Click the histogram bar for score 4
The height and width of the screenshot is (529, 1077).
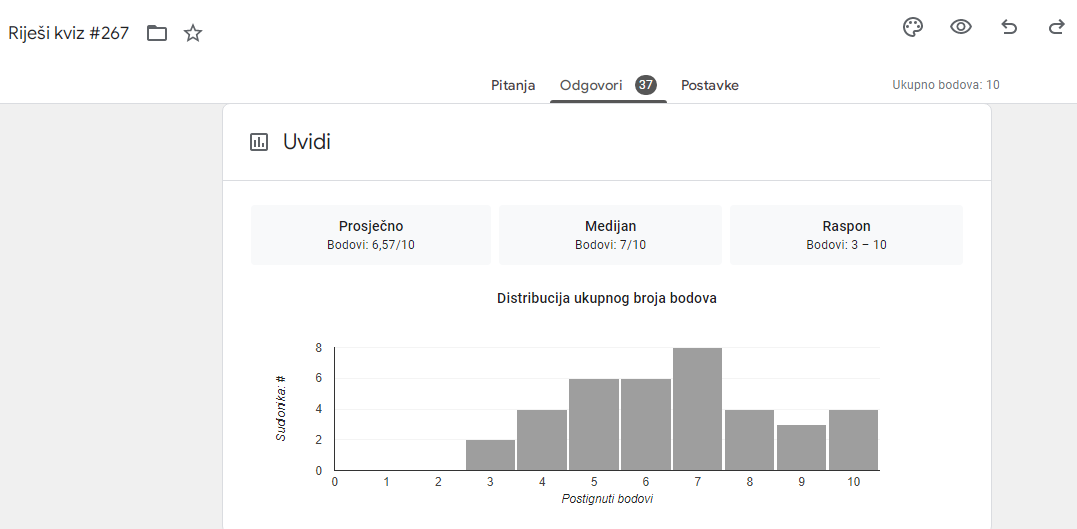pos(542,440)
